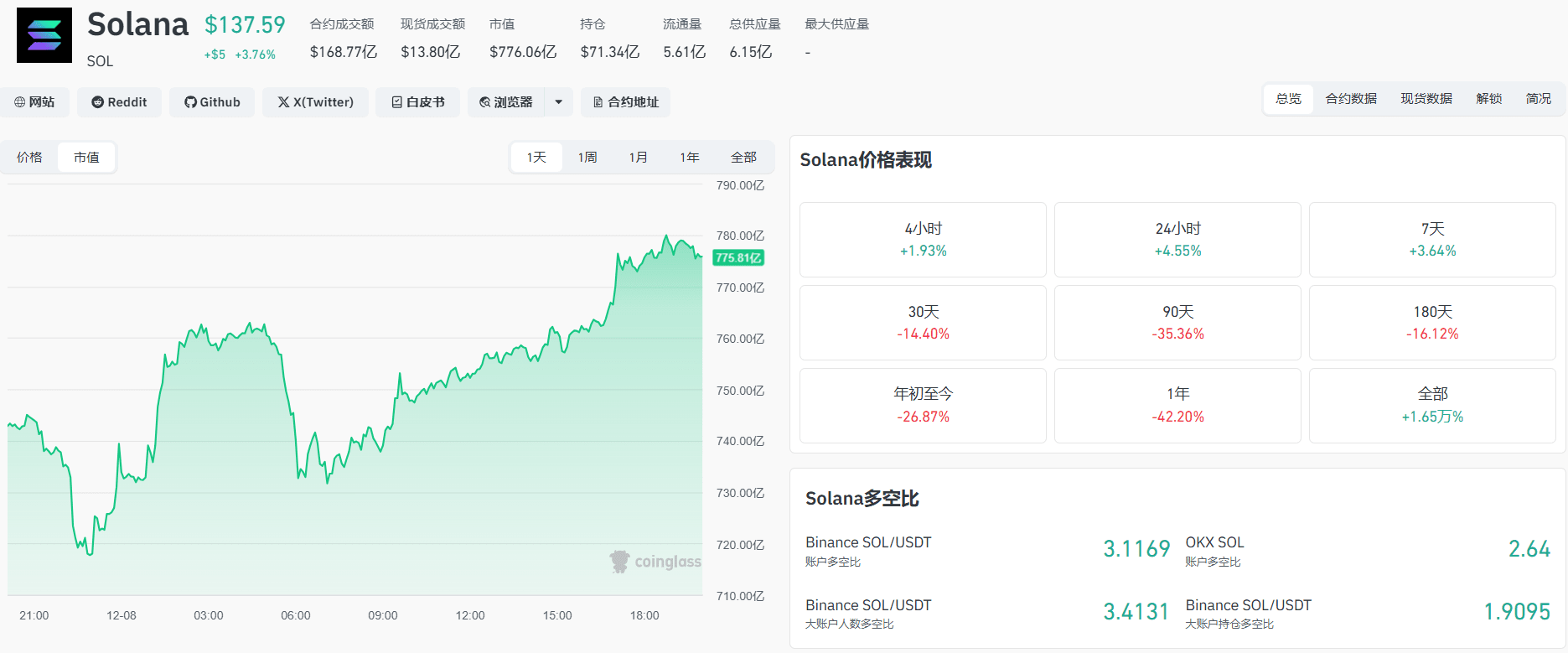Select the 1年 time range
This screenshot has height=653, width=1568.
point(690,158)
